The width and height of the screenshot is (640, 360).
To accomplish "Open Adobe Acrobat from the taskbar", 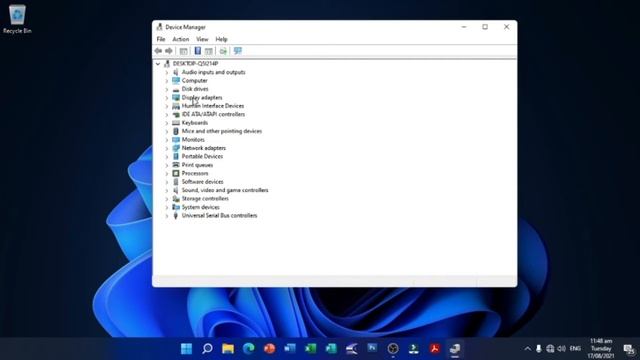I will [x=434, y=349].
